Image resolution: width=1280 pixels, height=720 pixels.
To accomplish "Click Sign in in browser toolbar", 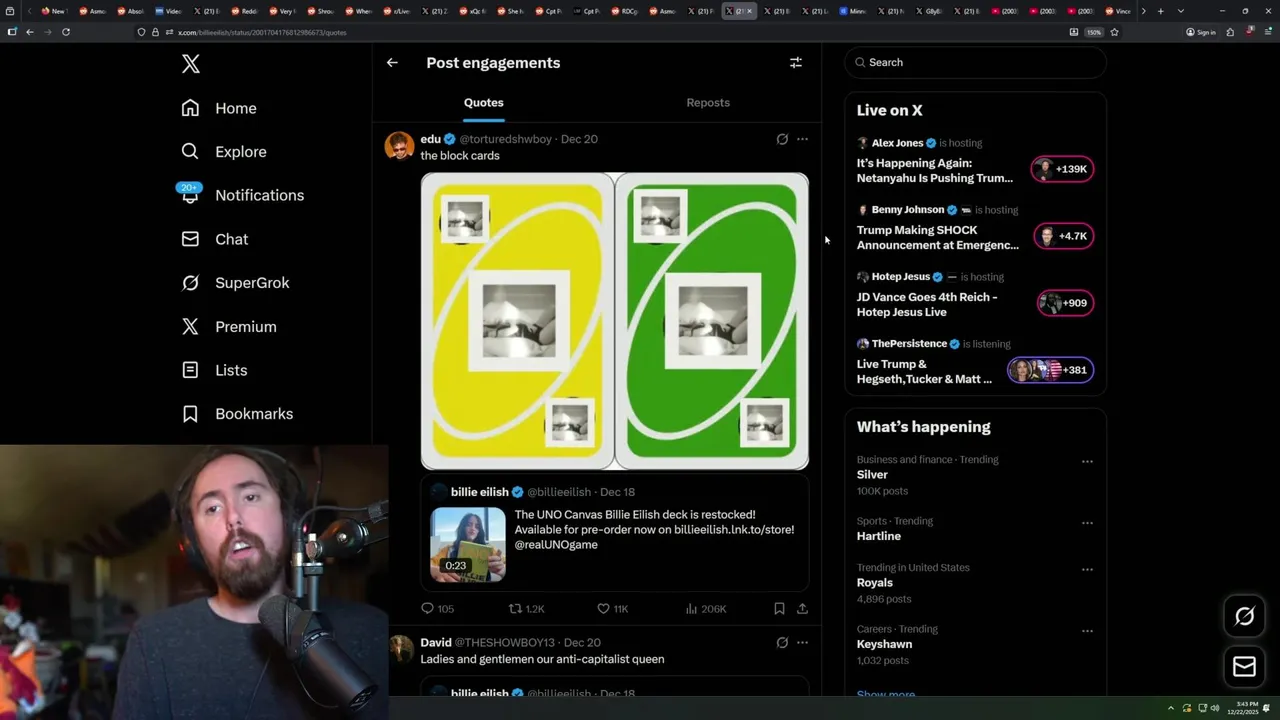I will [x=1201, y=32].
